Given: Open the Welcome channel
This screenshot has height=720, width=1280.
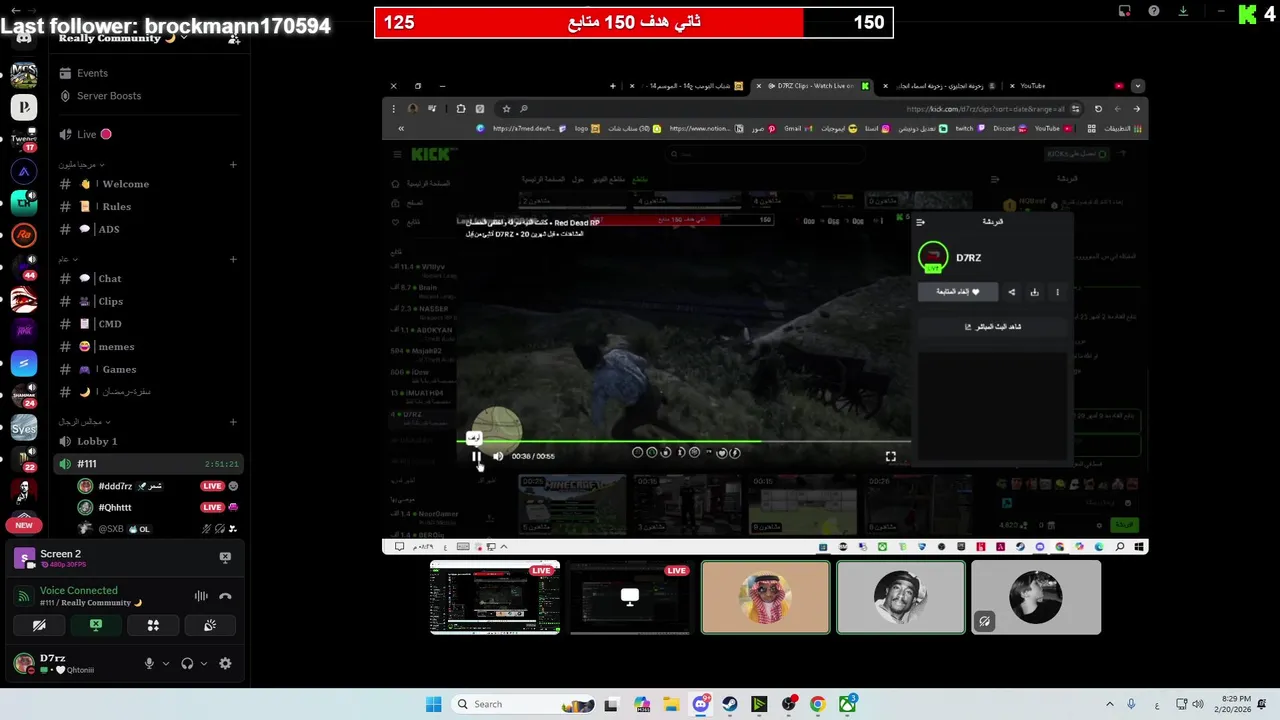Looking at the screenshot, I should (x=148, y=184).
